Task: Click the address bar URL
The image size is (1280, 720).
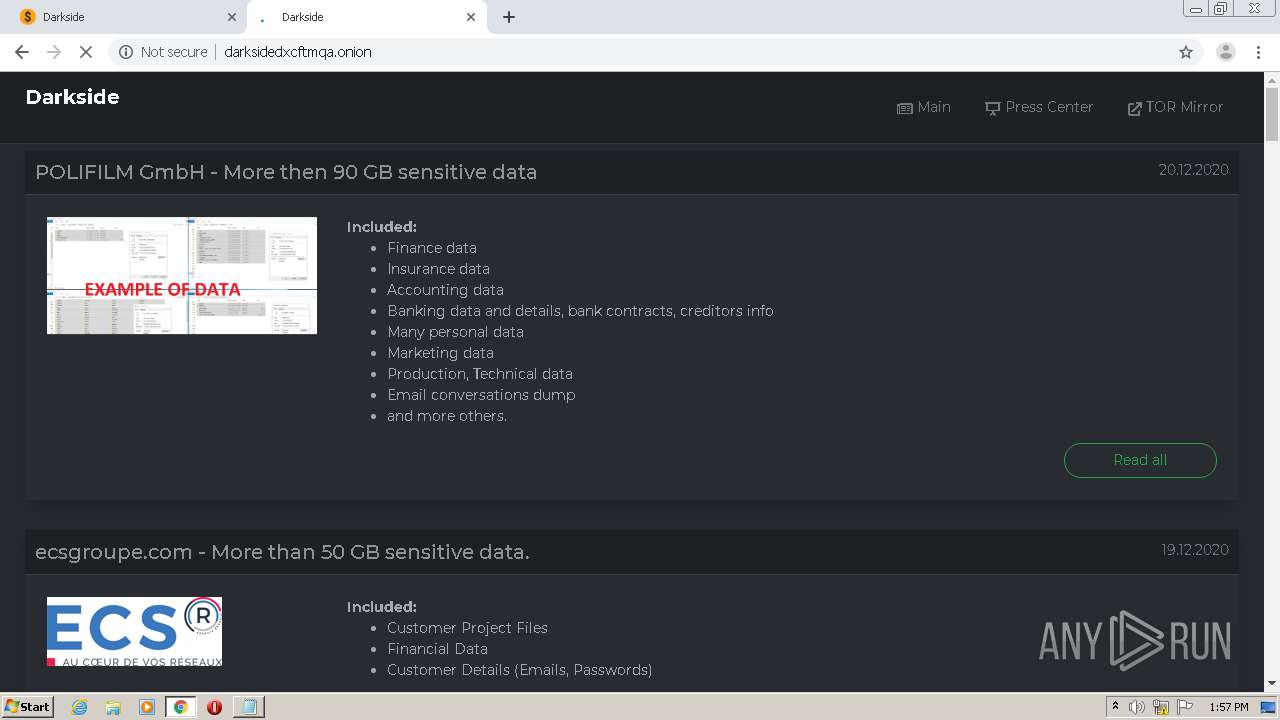Action: coord(298,52)
